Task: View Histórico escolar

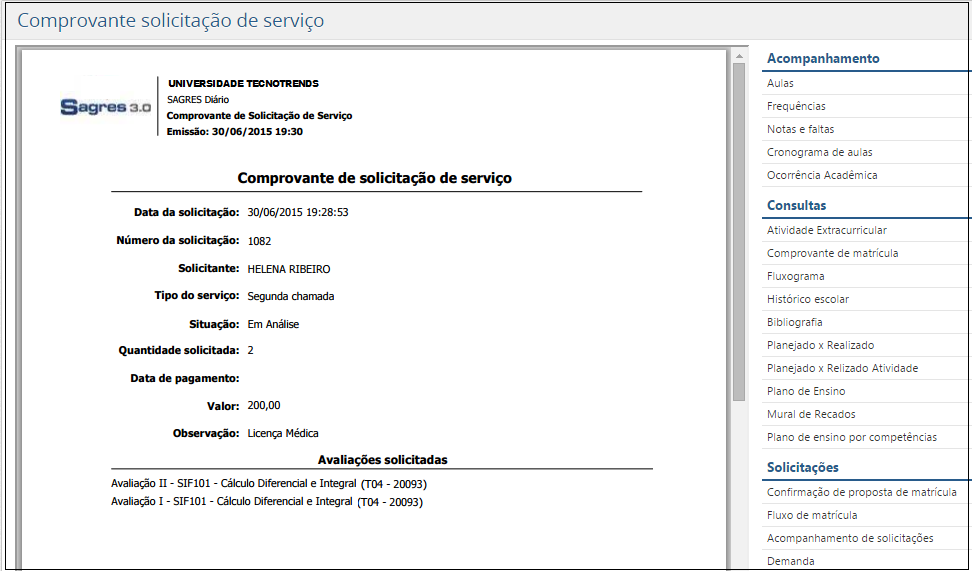Action: (807, 299)
